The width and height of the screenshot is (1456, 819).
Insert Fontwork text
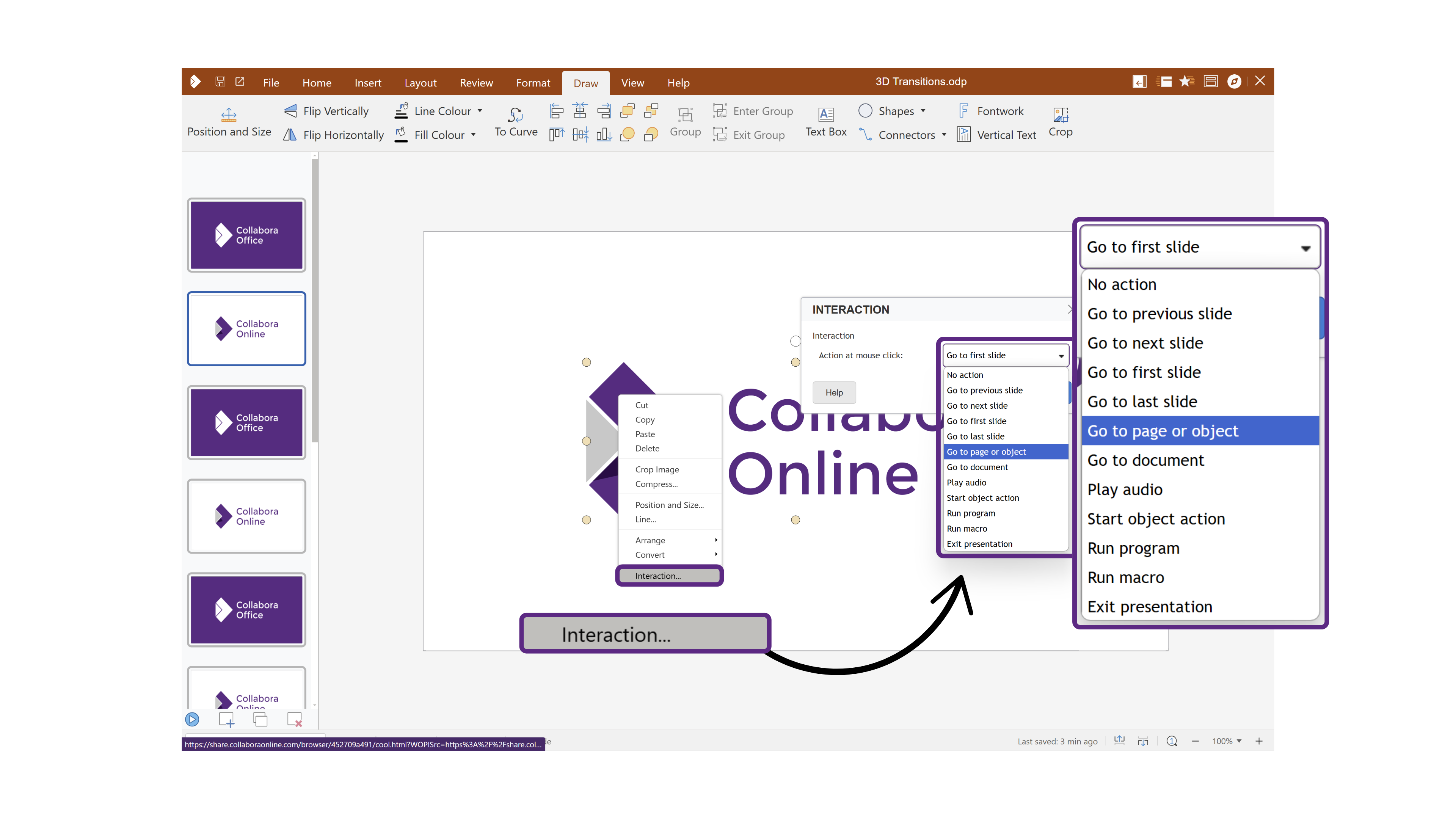click(991, 111)
